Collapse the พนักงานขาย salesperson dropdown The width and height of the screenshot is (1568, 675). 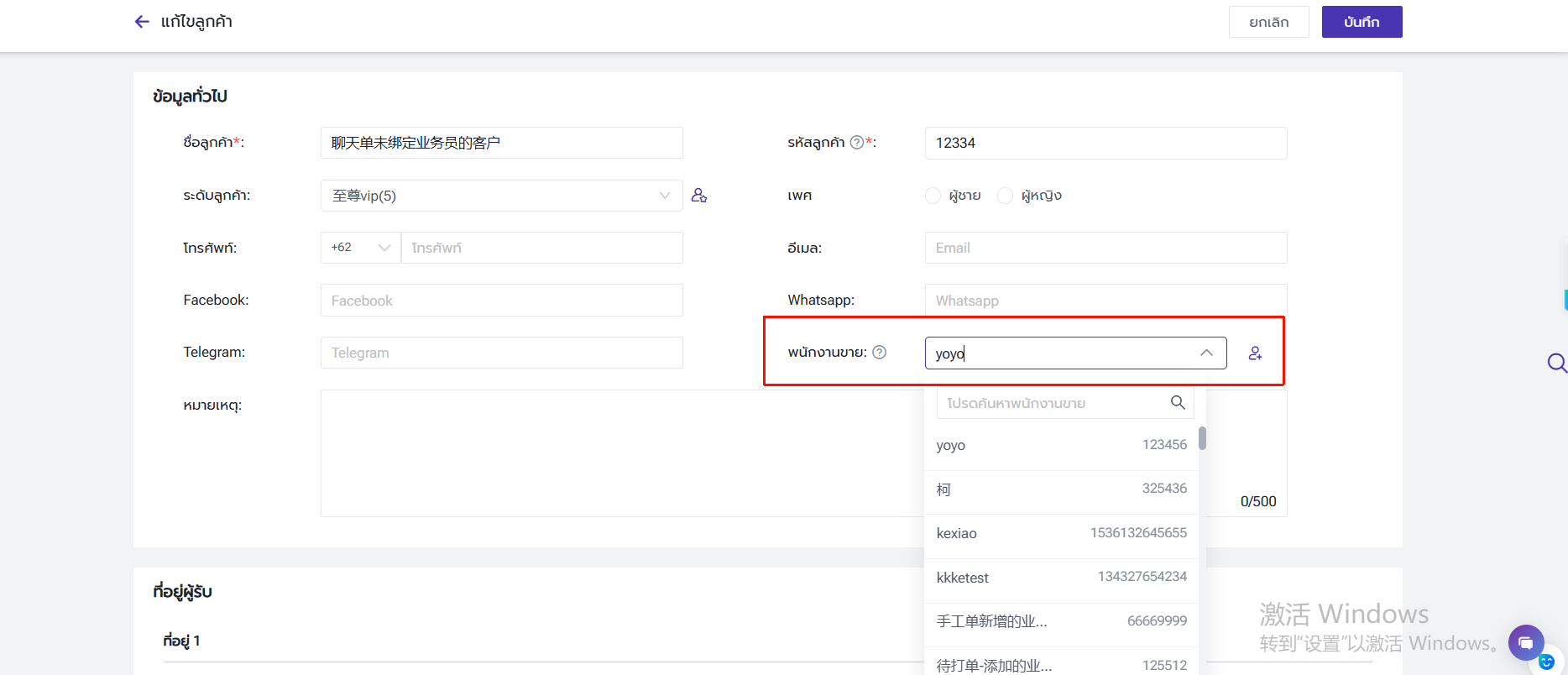click(x=1206, y=353)
